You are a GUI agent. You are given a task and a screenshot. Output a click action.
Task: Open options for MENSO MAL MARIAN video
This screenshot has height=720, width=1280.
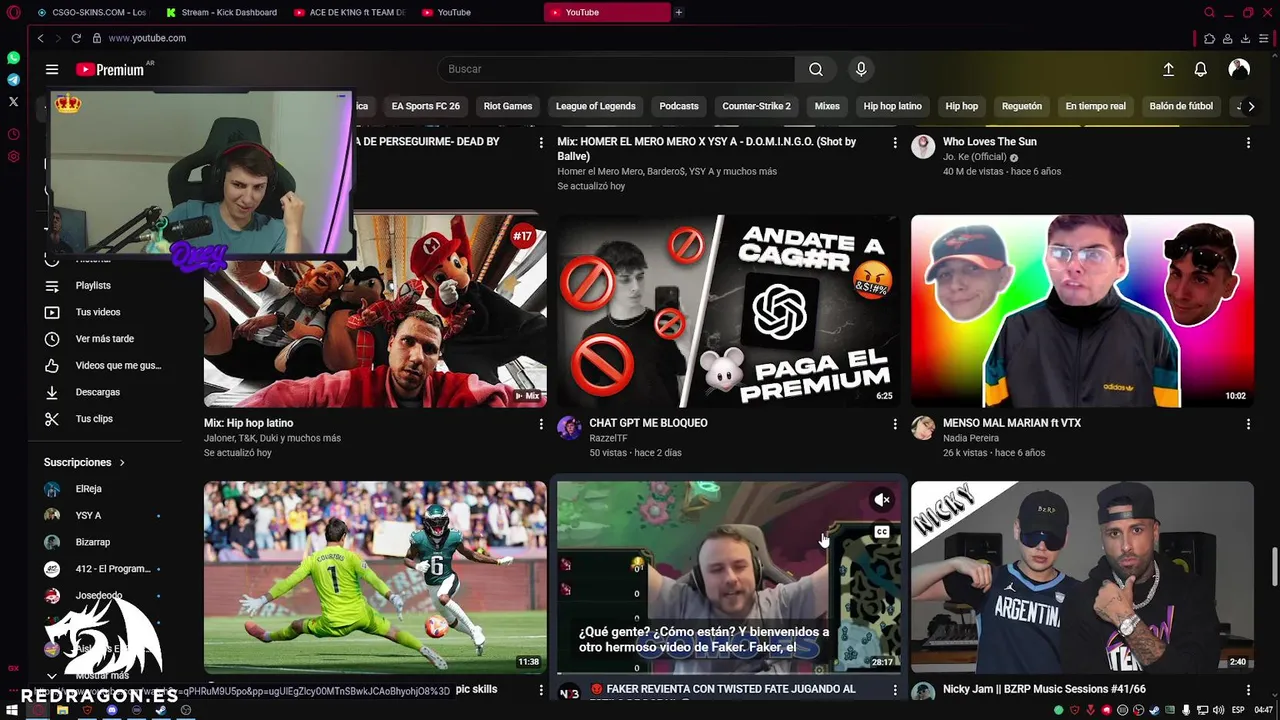[1248, 424]
